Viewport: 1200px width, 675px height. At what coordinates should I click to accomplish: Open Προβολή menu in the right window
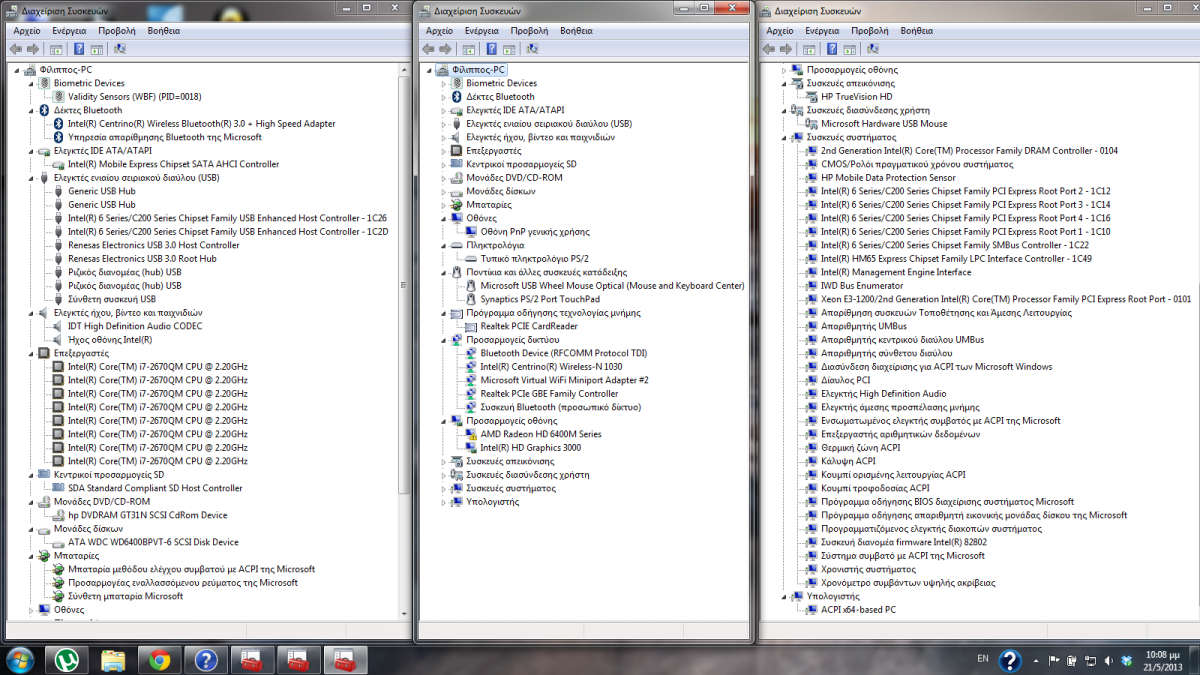click(870, 31)
